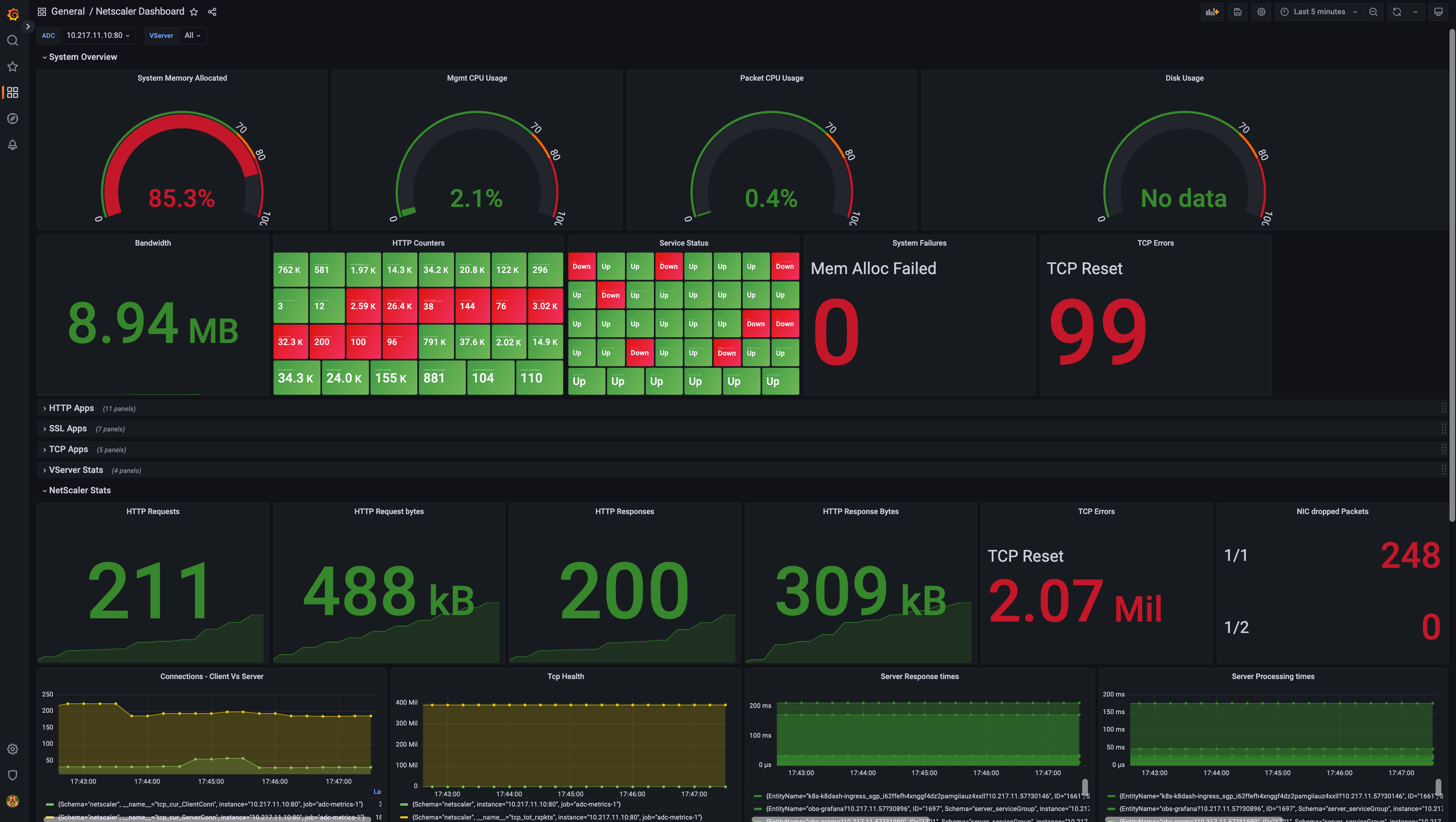Viewport: 1456px width, 822px height.
Task: Refresh the dashboard
Action: coord(1397,12)
